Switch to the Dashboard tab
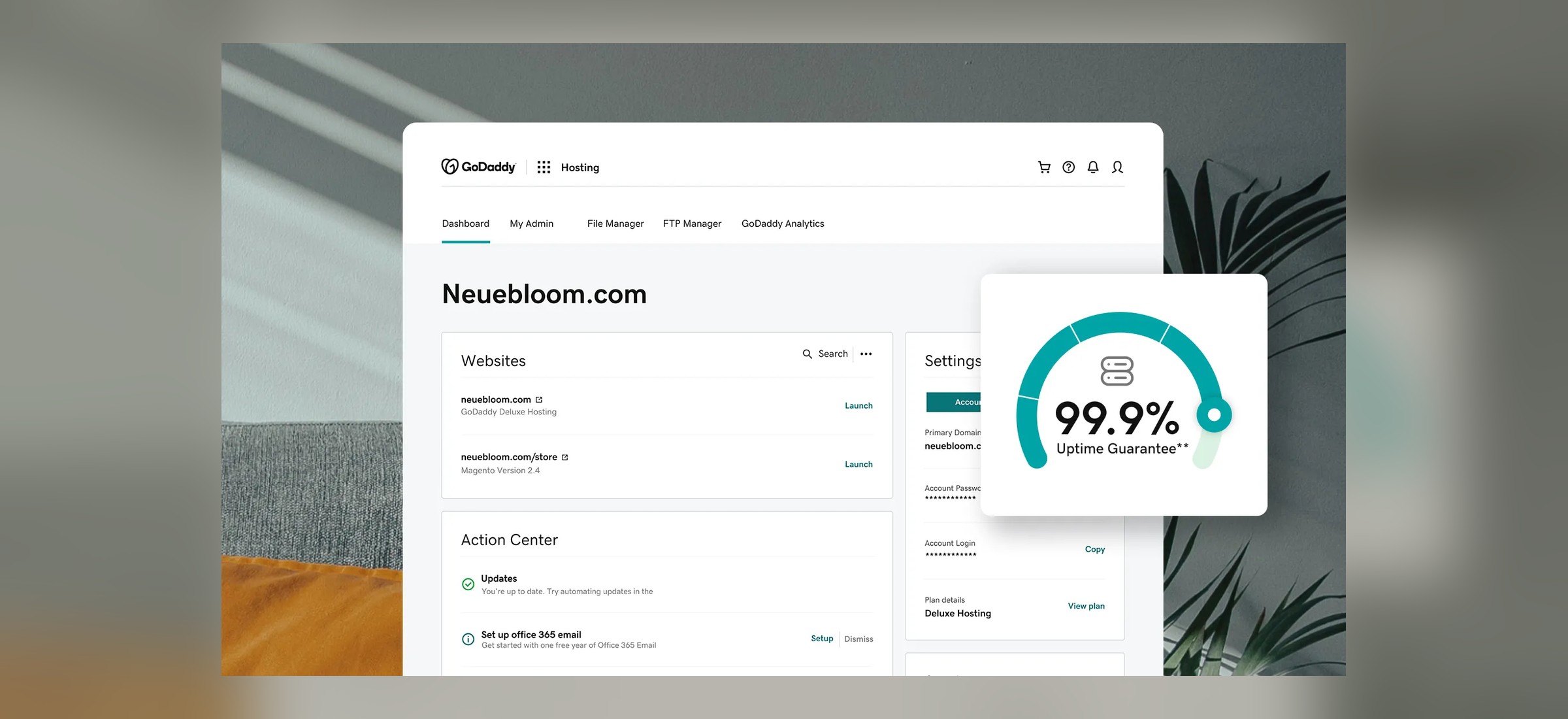 [466, 224]
